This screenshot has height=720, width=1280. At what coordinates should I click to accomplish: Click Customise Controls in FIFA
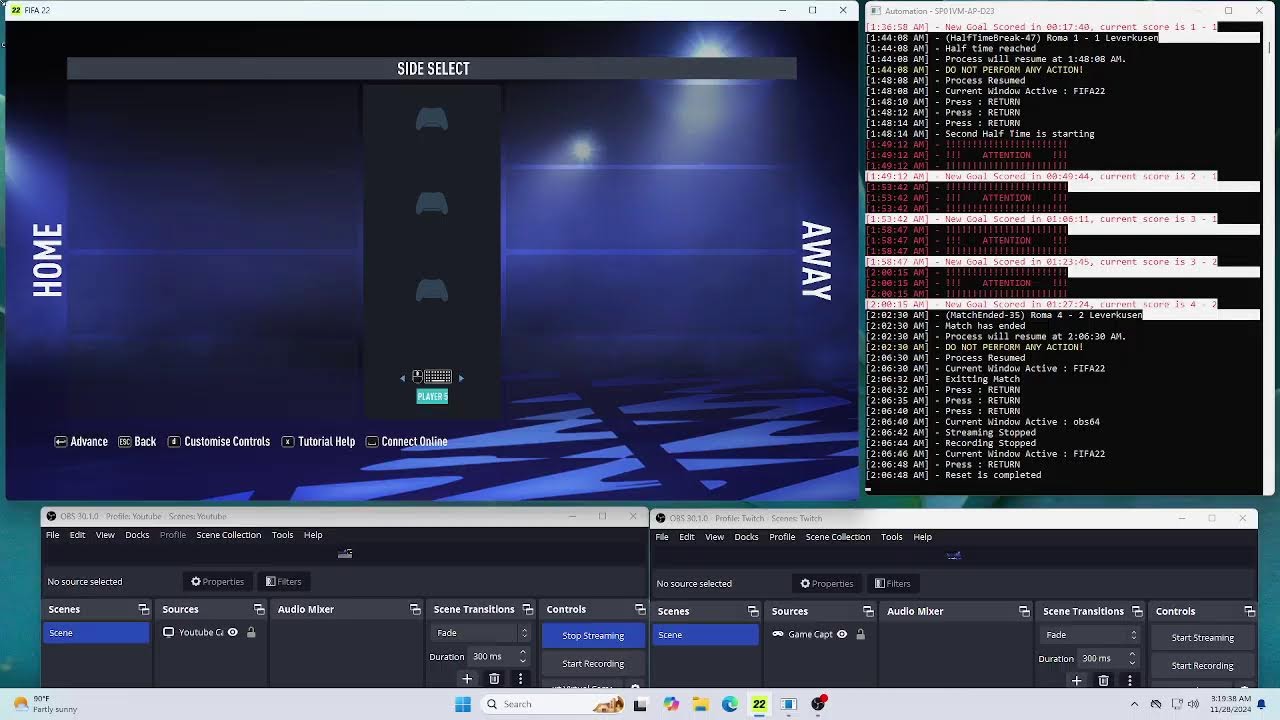tap(219, 441)
